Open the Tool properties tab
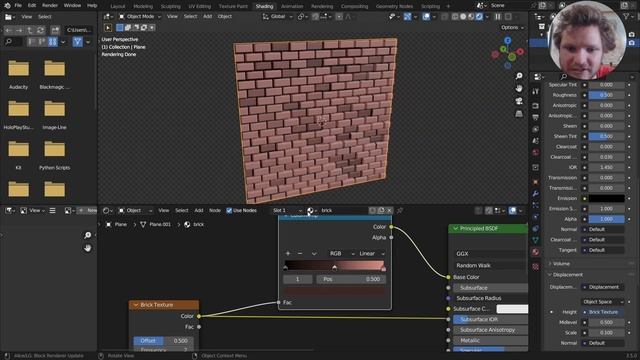 [536, 92]
